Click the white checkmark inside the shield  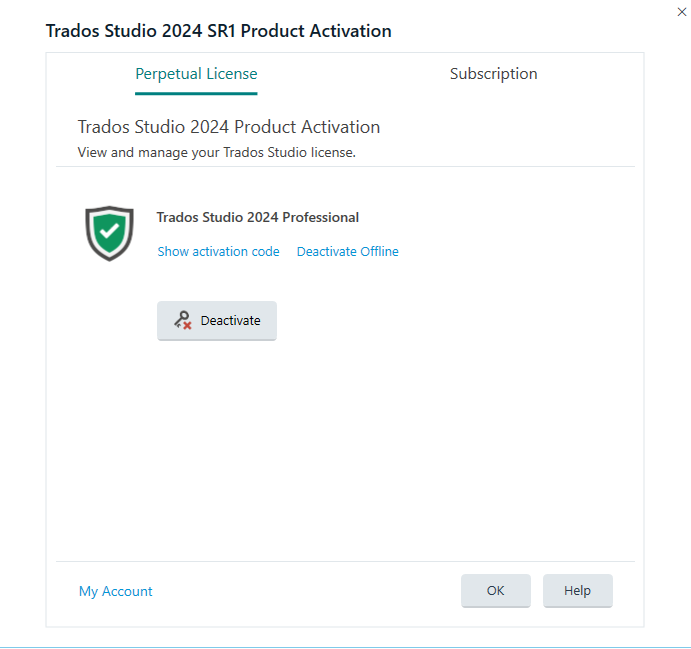(109, 232)
